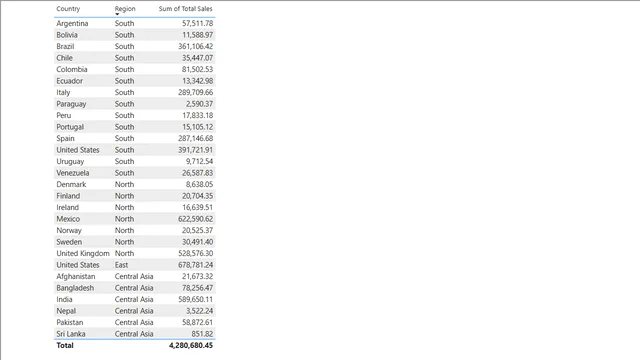
Task: Click the 391,721.91 sales value
Action: (196, 150)
